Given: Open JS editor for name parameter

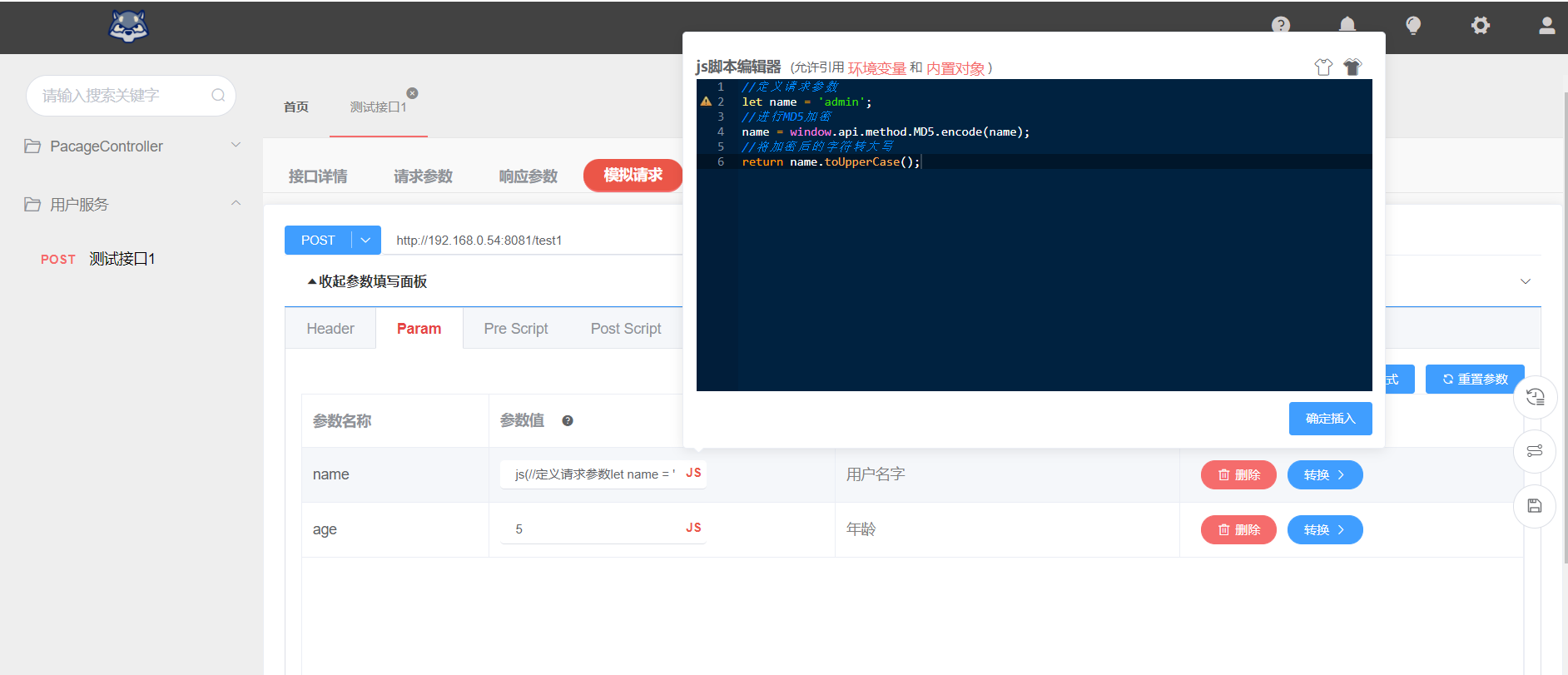Looking at the screenshot, I should [693, 473].
